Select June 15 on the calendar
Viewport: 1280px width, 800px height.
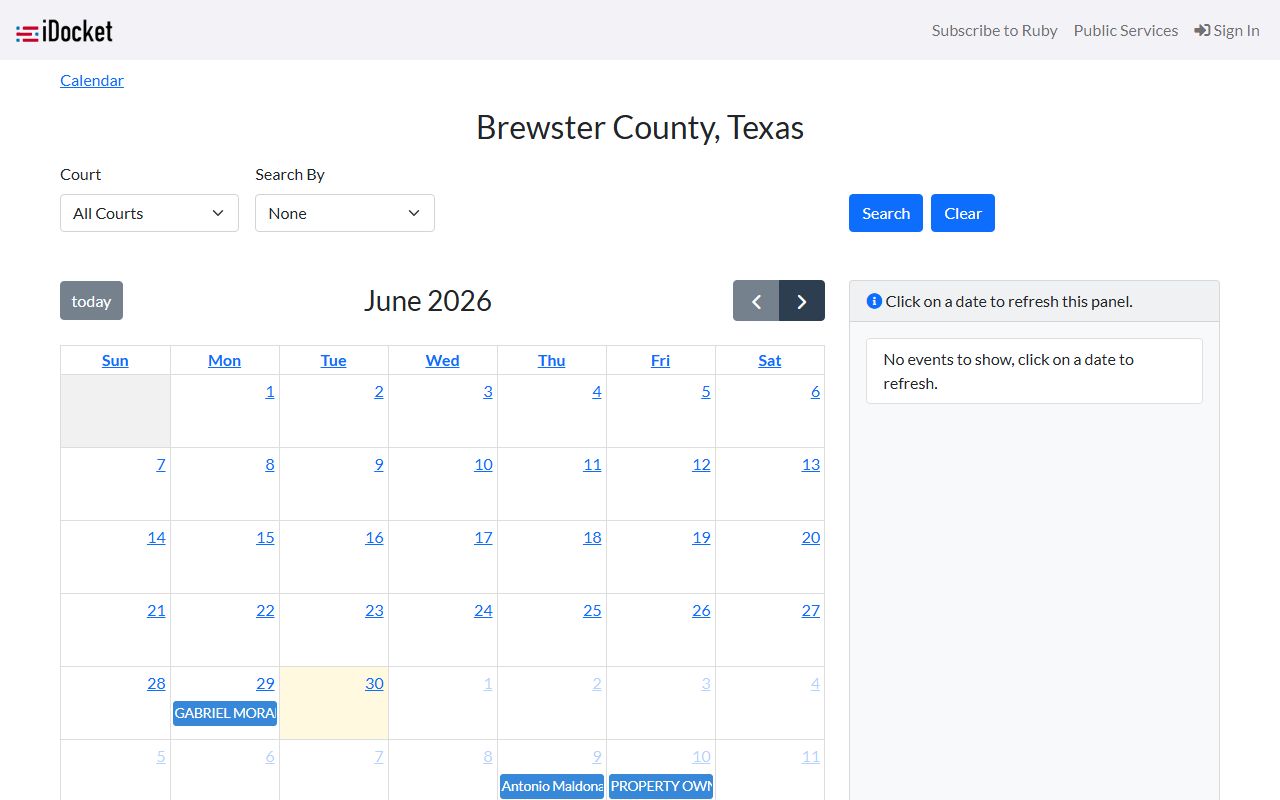(265, 537)
